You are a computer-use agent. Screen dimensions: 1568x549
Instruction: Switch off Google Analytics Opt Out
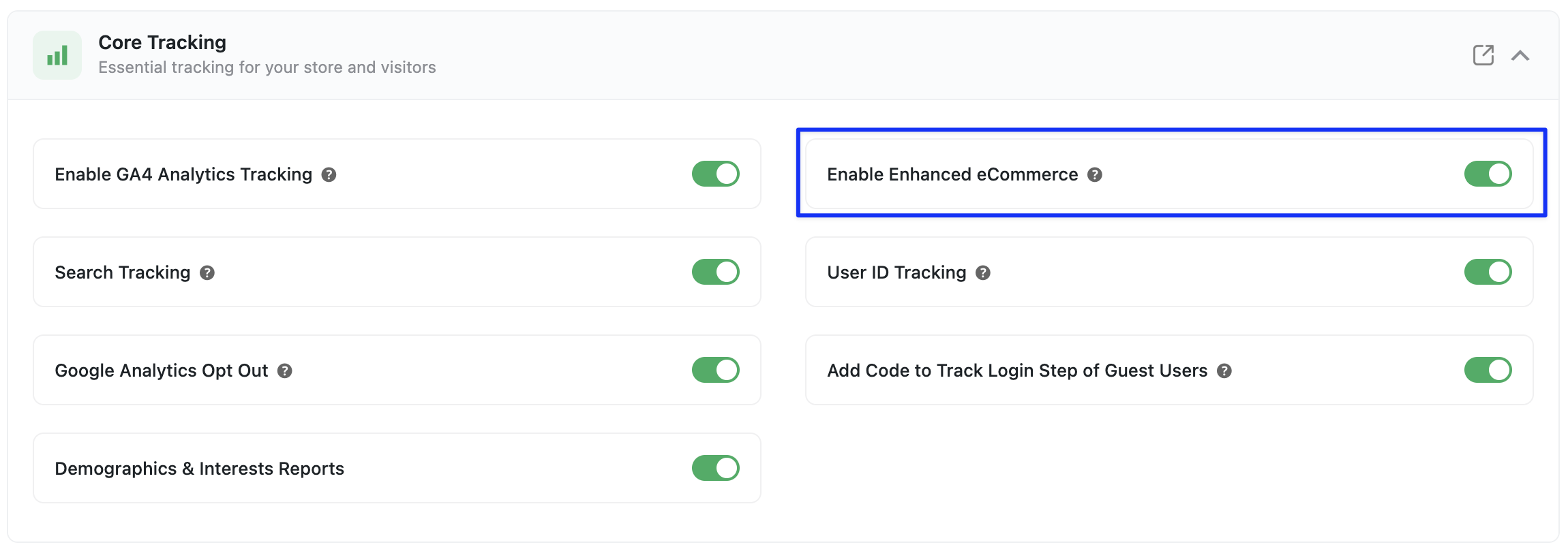[716, 370]
